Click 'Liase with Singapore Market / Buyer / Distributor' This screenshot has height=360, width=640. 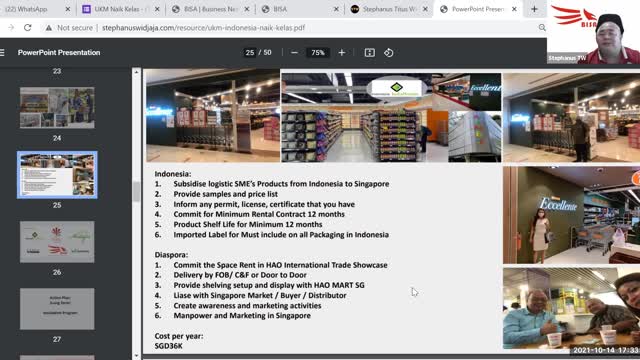pyautogui.click(x=260, y=296)
